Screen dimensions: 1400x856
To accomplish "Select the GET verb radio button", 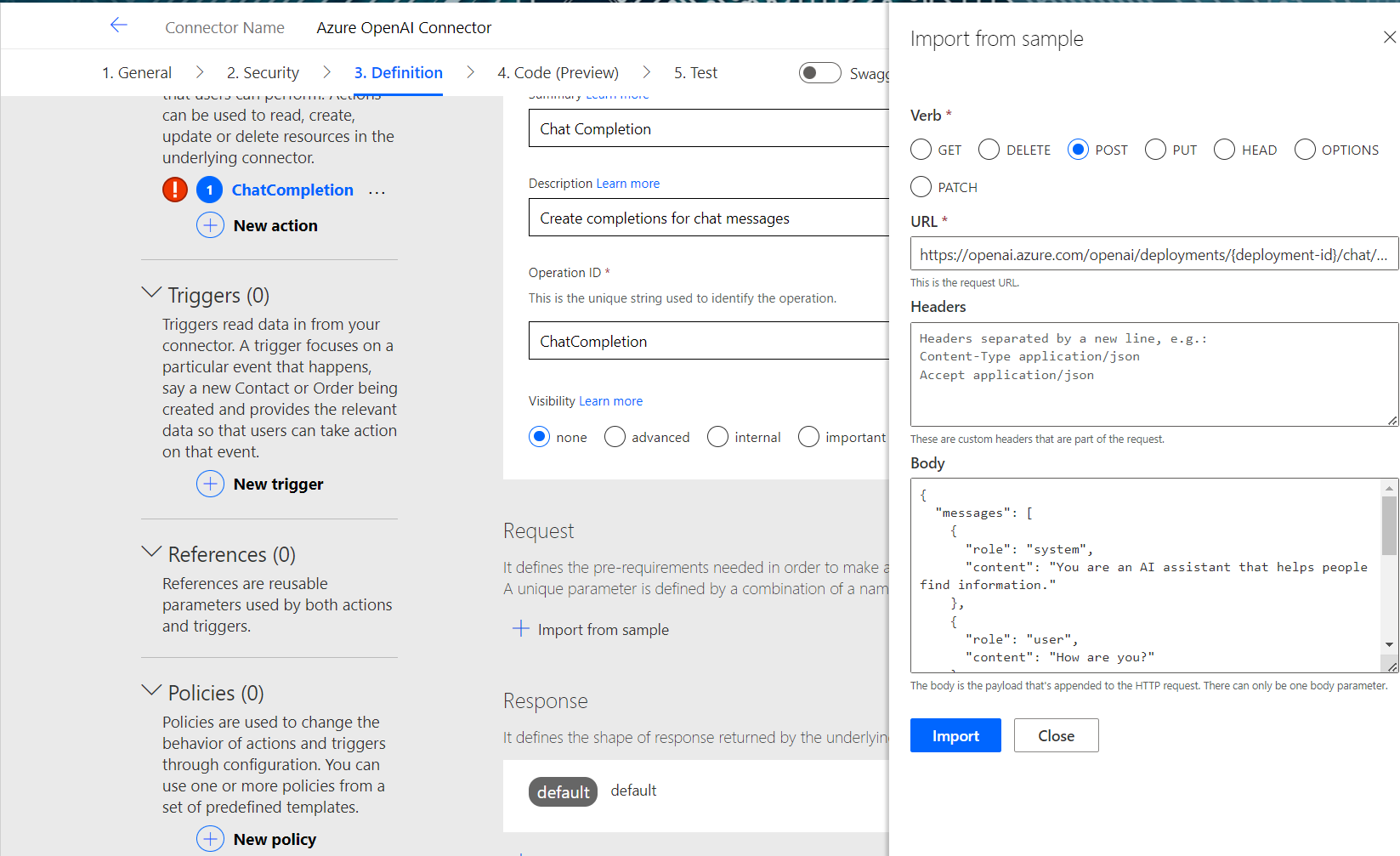I will 921,150.
